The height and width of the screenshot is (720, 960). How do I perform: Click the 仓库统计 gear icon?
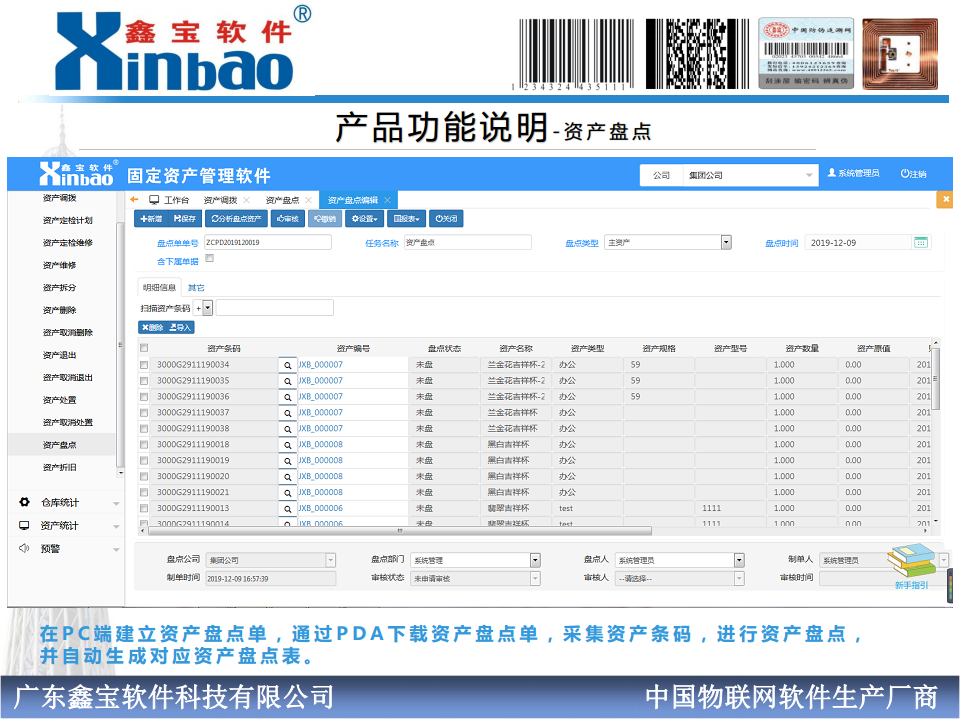[x=24, y=502]
